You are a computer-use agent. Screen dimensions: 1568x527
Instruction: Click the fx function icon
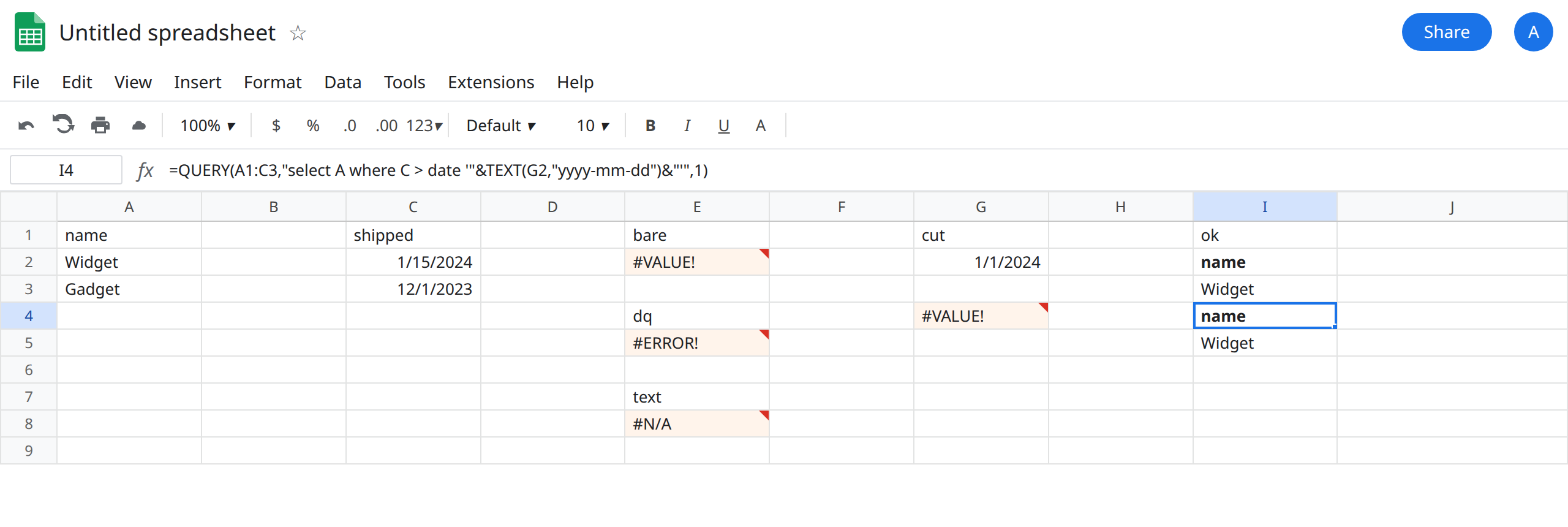click(x=145, y=170)
